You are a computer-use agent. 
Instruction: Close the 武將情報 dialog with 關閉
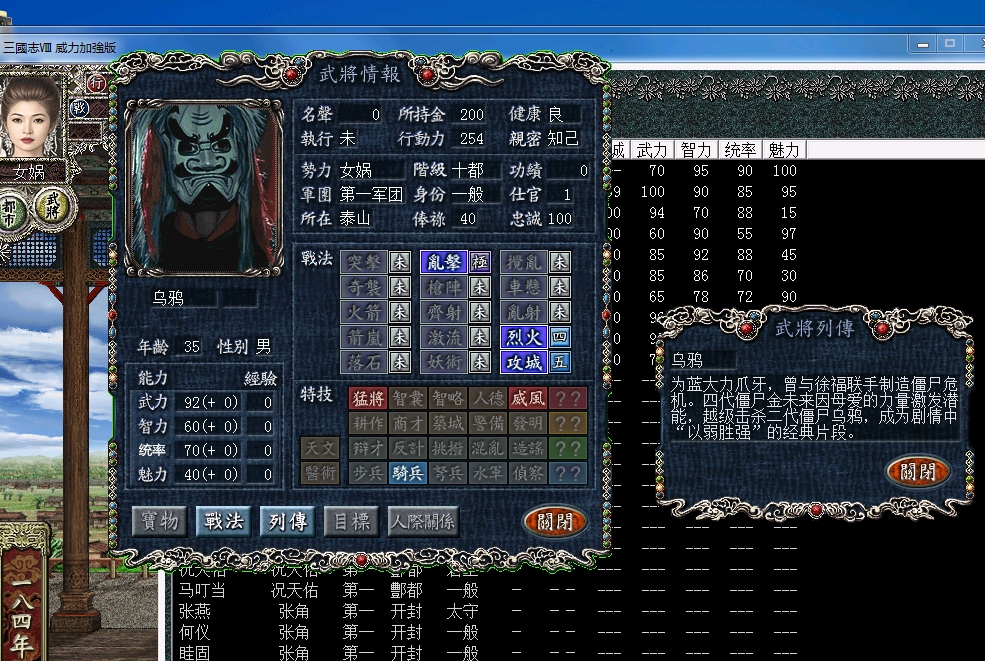coord(555,521)
